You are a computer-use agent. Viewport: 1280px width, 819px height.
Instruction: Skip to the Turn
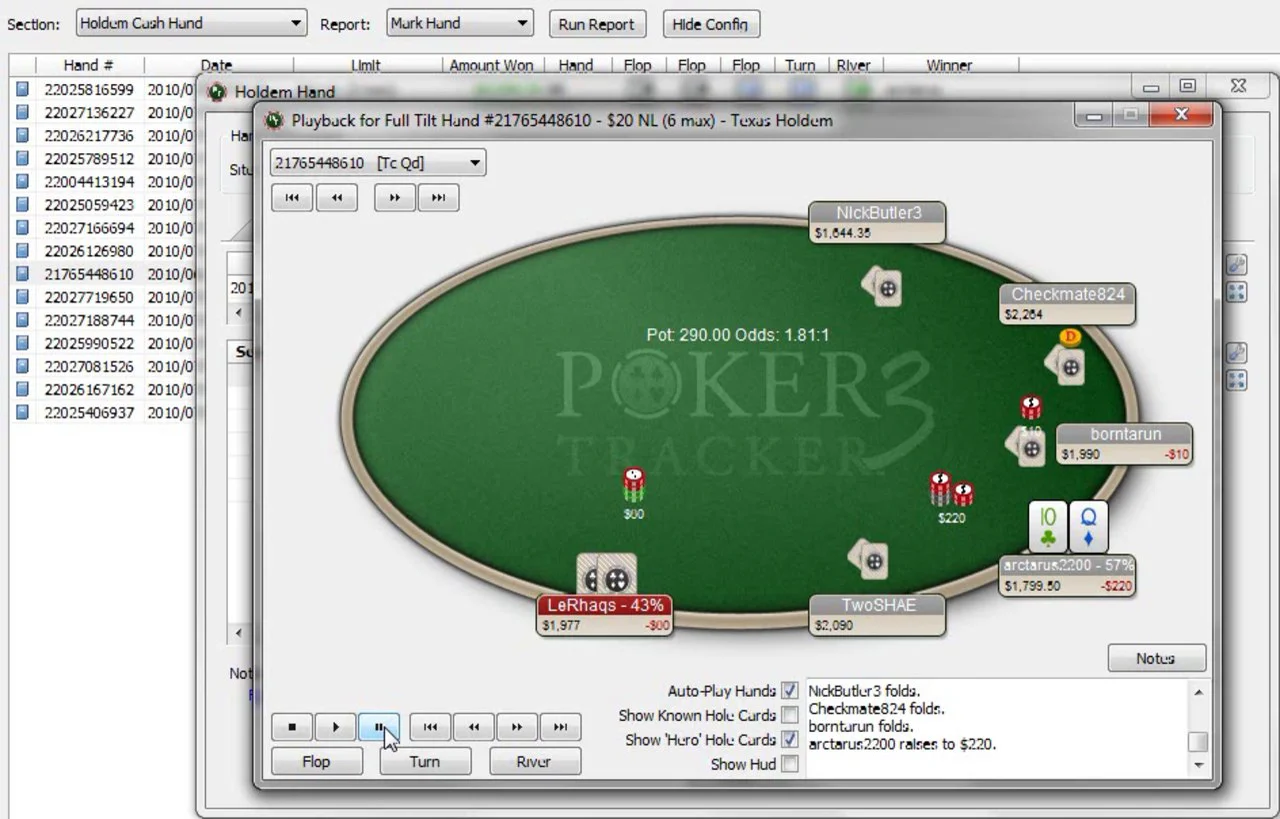coord(425,762)
